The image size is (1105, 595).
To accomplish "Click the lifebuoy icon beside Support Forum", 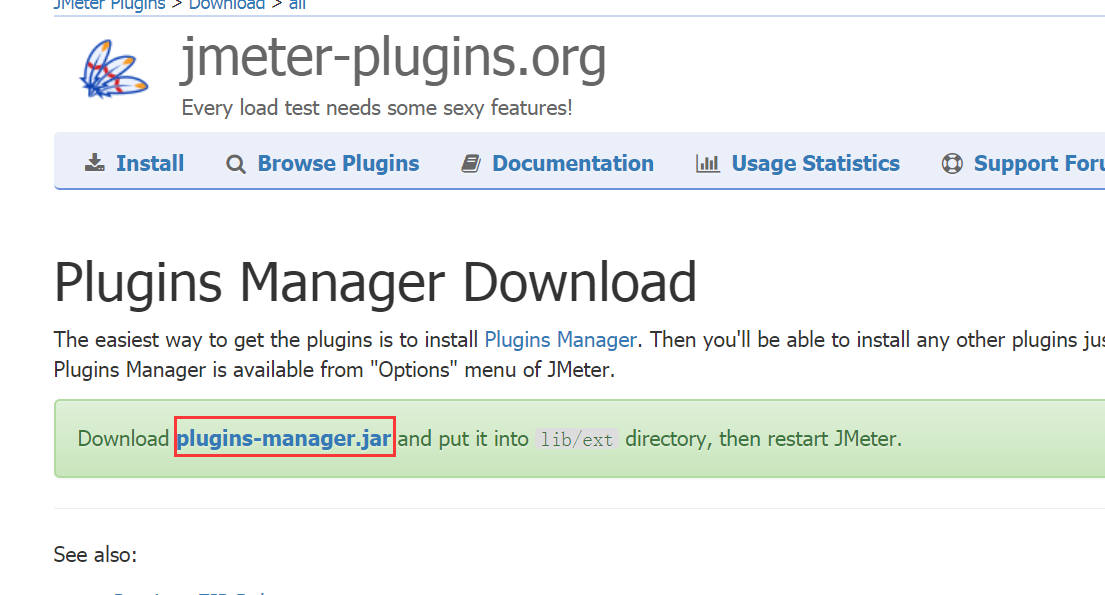I will [952, 164].
